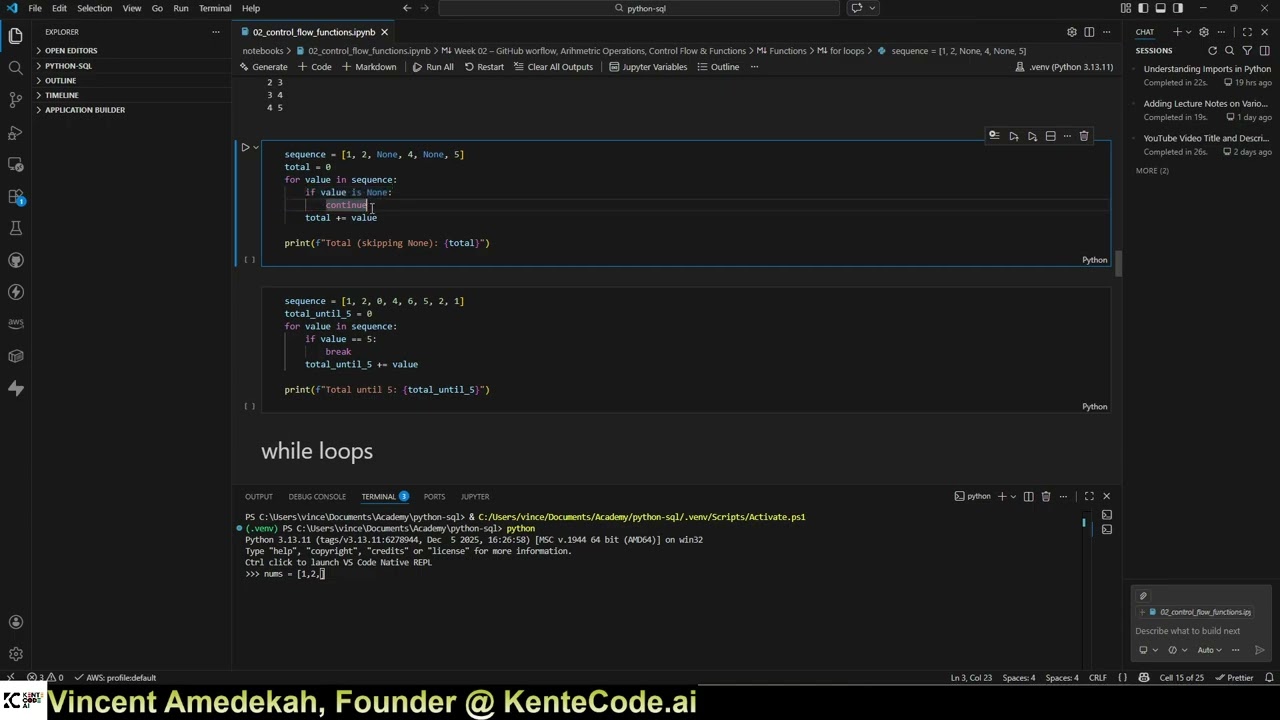Open the Accounts menu in activity bar

coord(15,622)
